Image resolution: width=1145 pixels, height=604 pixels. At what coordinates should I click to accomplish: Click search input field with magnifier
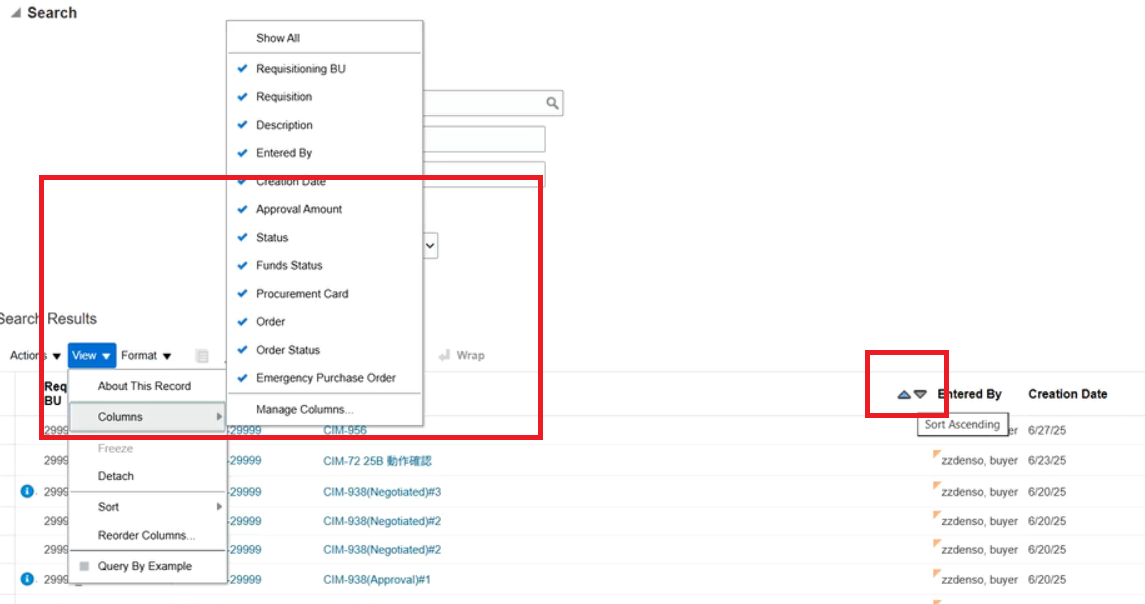493,103
